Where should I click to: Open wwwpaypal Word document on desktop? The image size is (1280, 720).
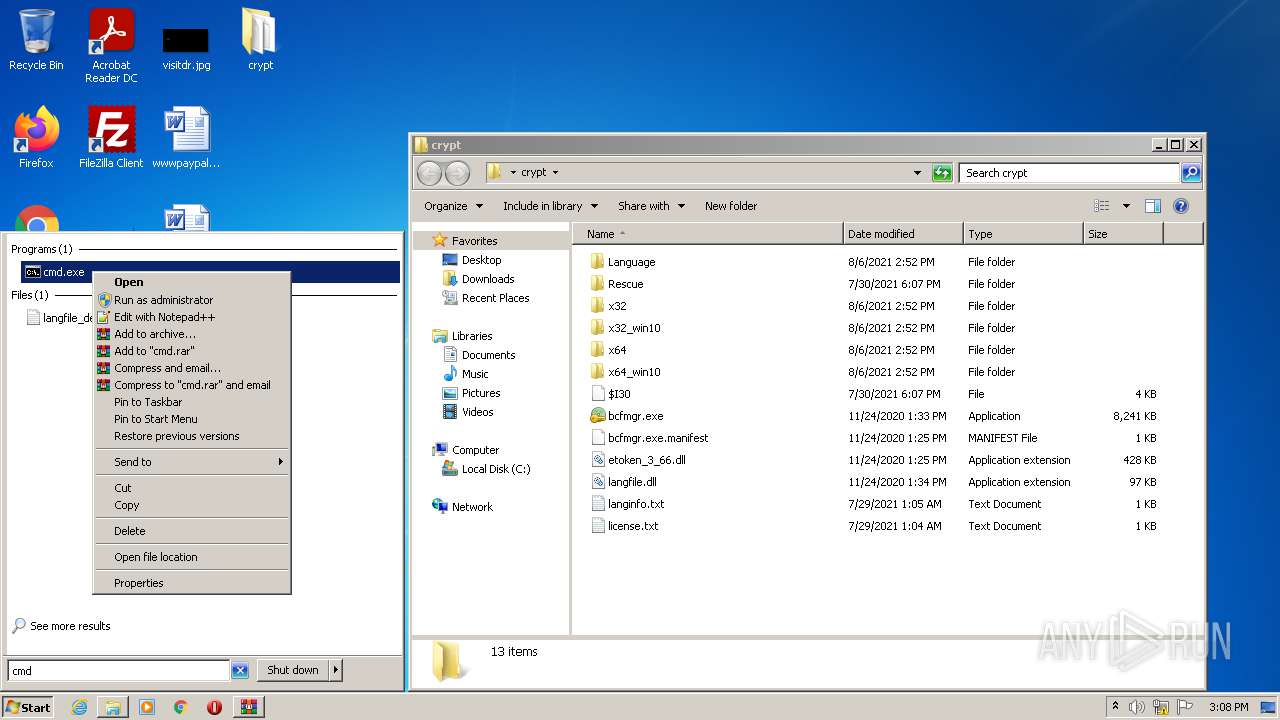pyautogui.click(x=186, y=138)
